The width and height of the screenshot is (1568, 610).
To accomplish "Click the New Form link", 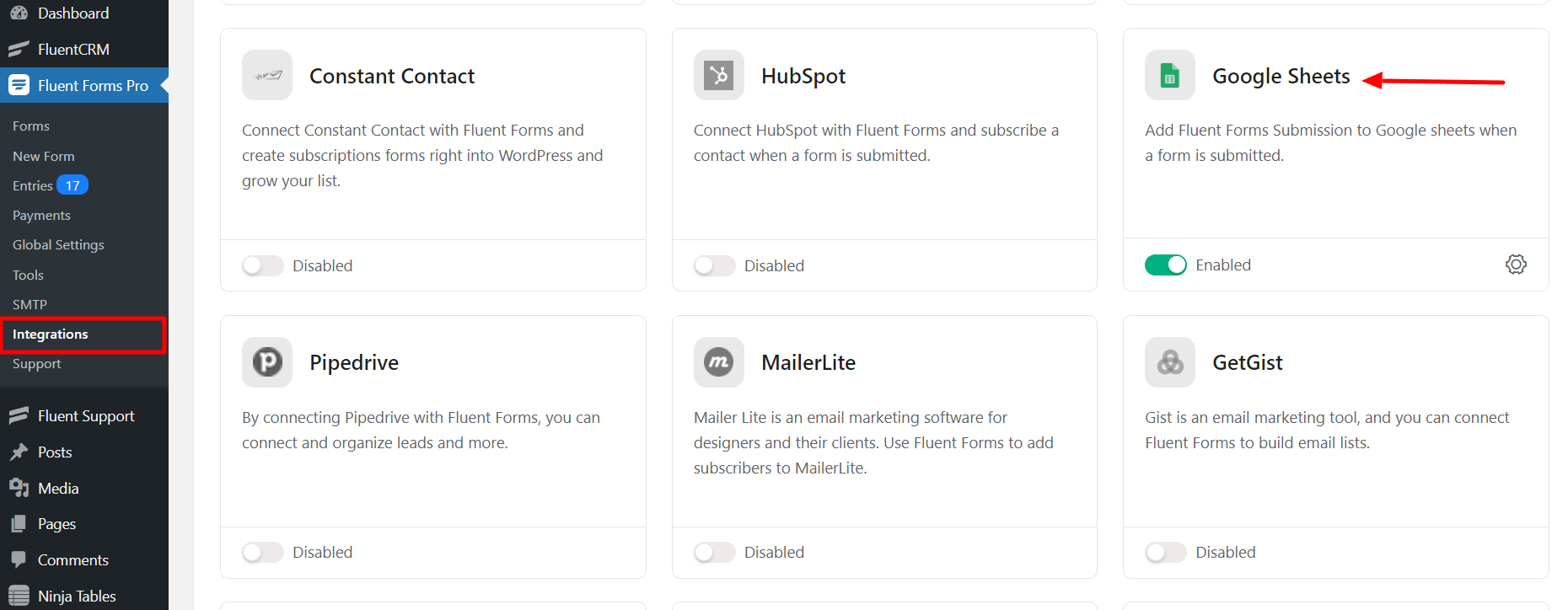I will coord(44,157).
